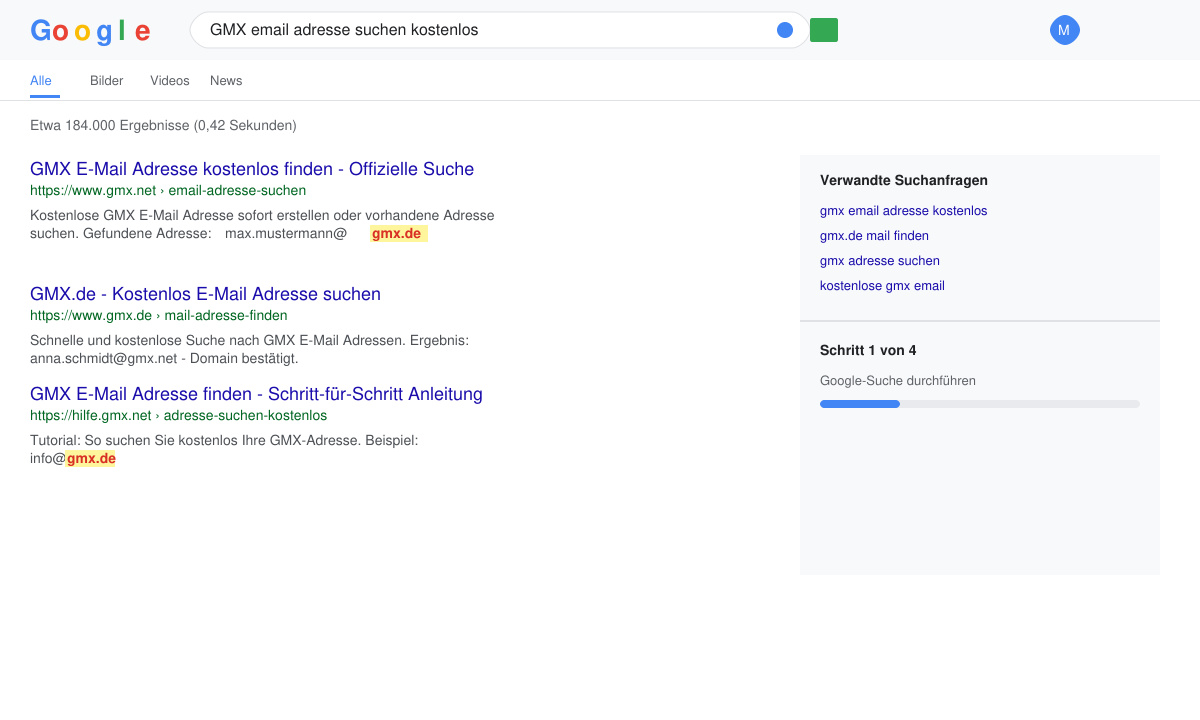This screenshot has height=720, width=1200.
Task: Open the M account avatar
Action: (1064, 30)
